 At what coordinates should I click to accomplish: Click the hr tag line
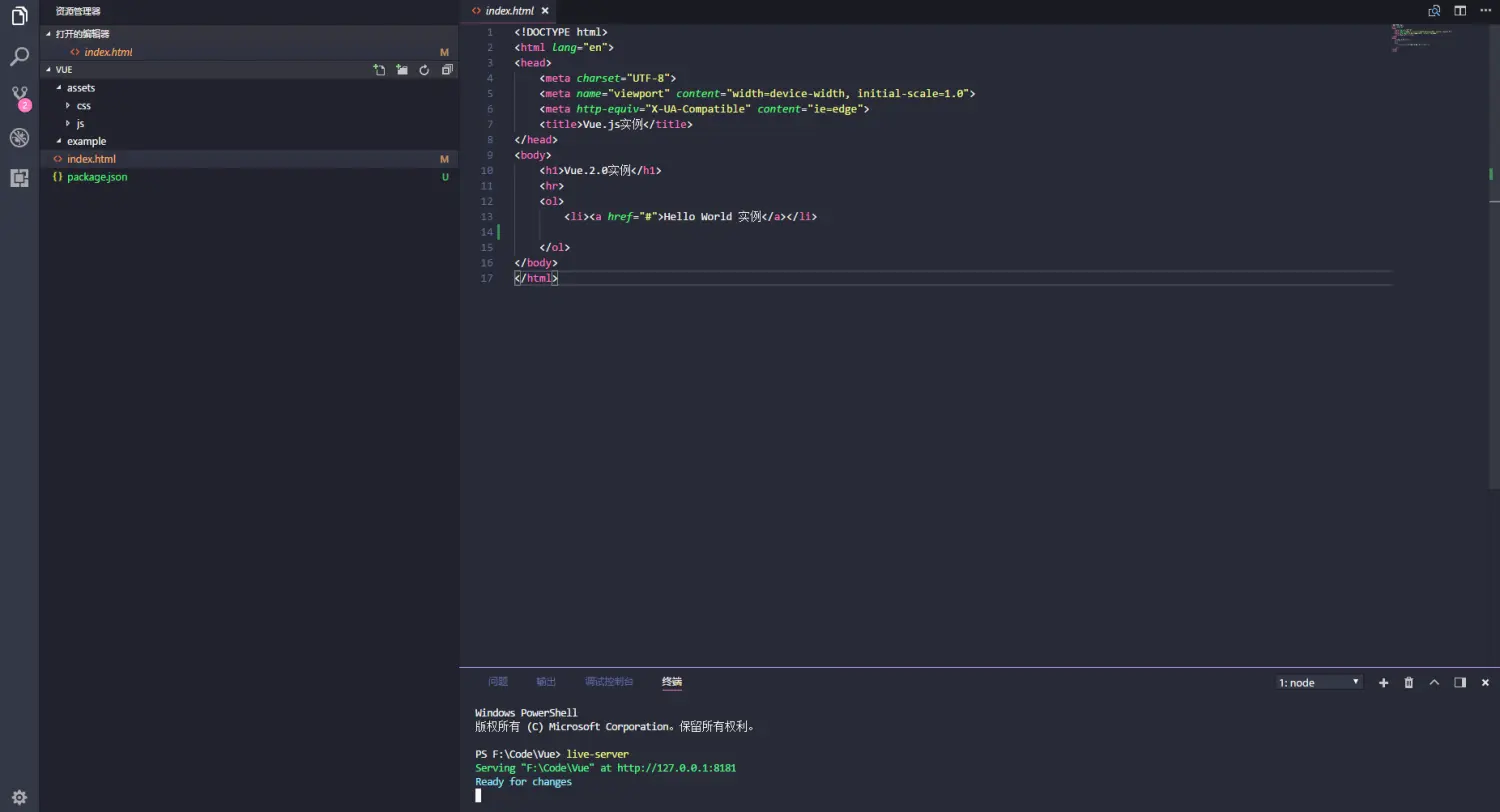[551, 186]
